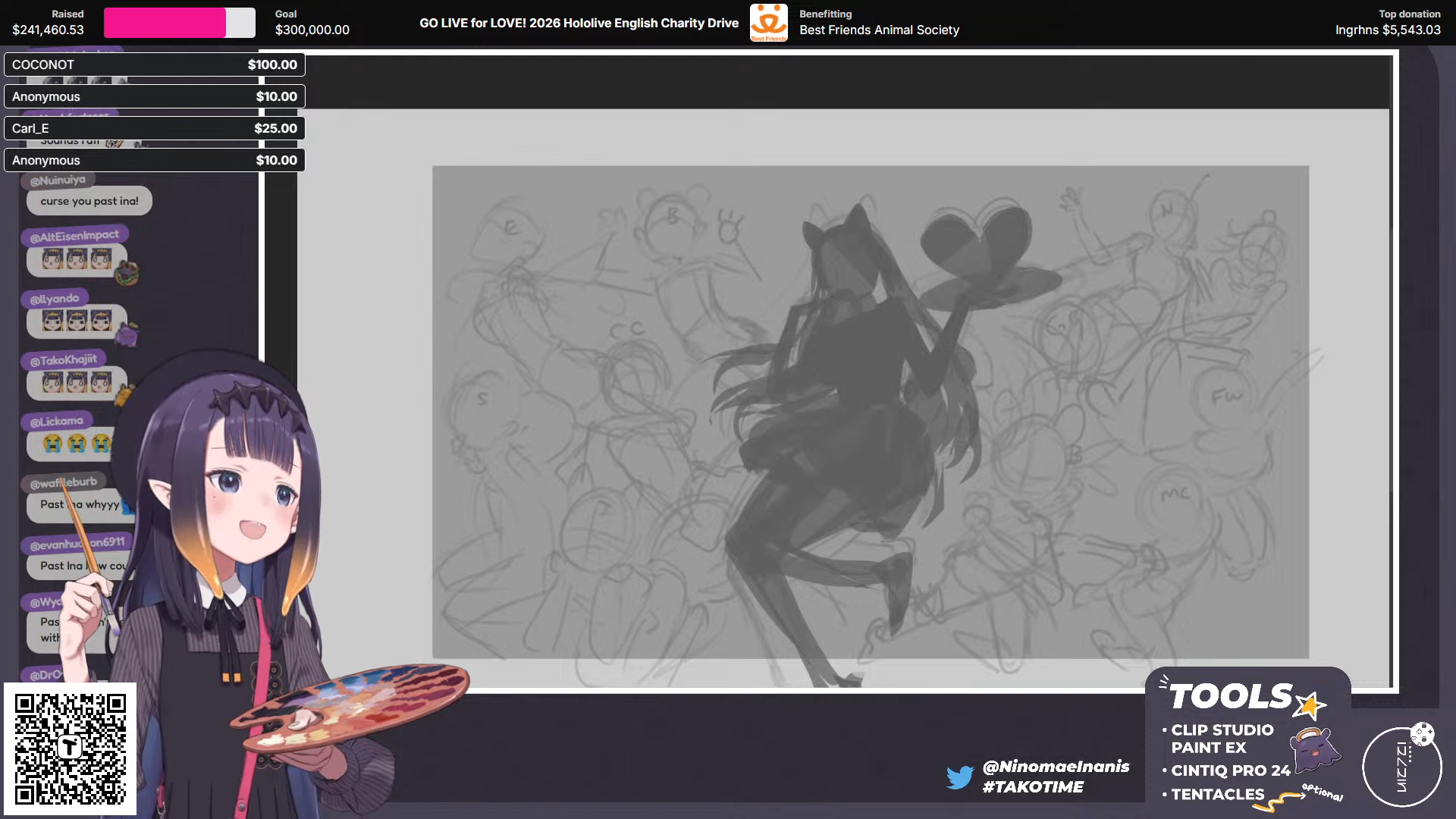The height and width of the screenshot is (819, 1456).
Task: Click the yellow star next to TOOLS
Action: click(1310, 706)
